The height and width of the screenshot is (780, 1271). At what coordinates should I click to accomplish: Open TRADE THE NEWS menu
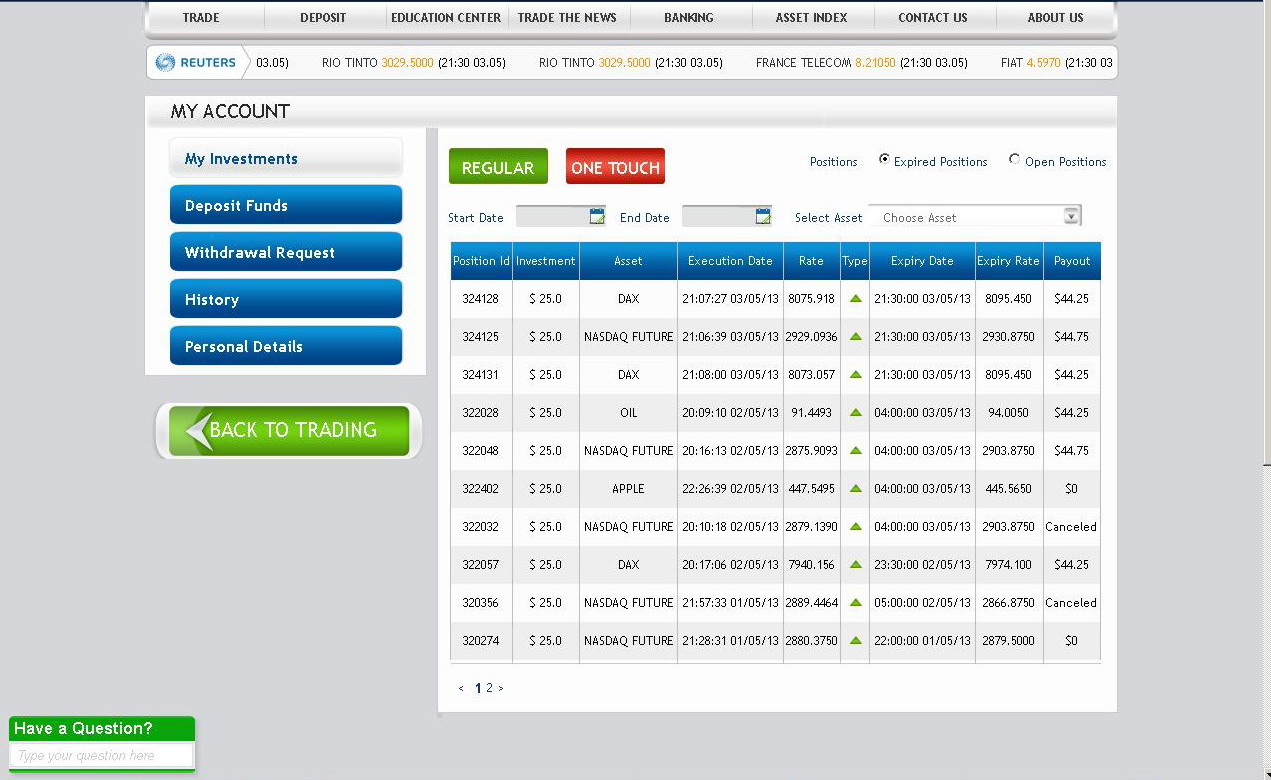coord(567,17)
